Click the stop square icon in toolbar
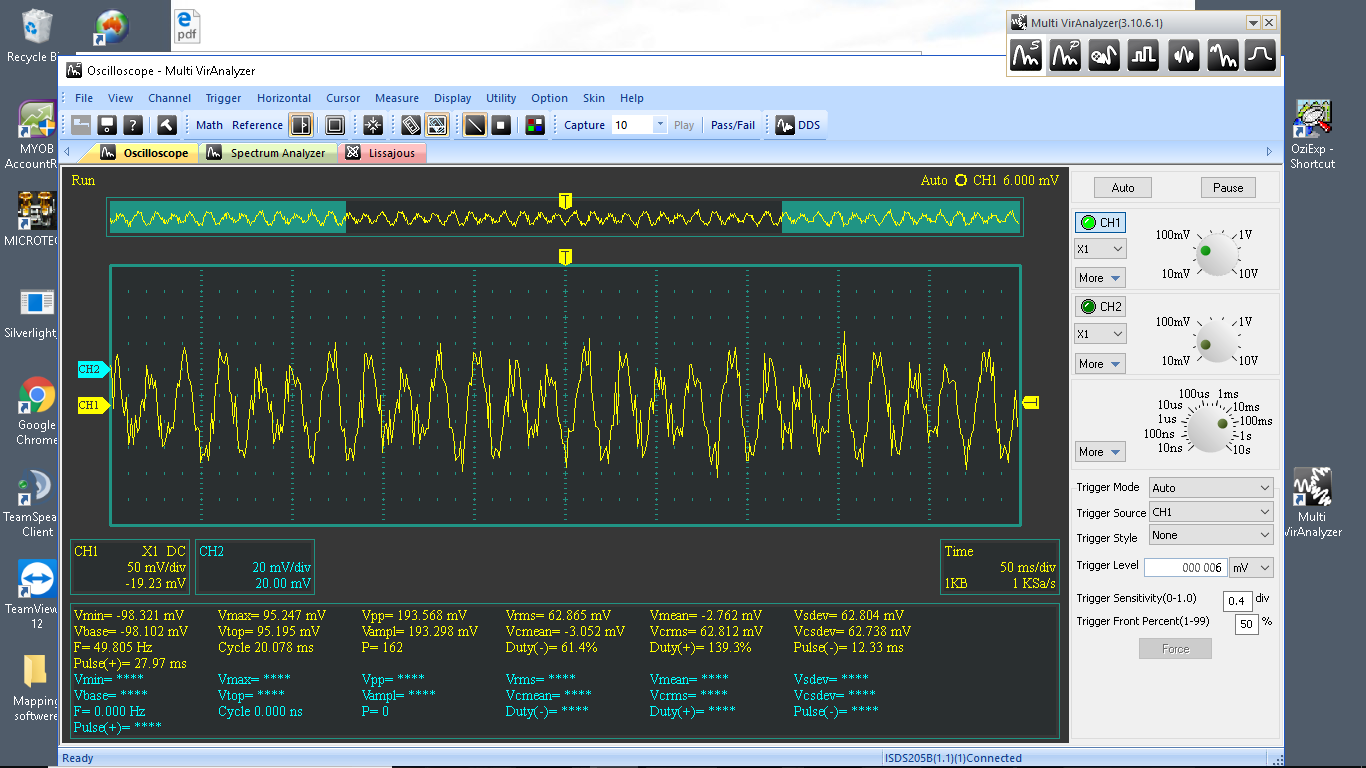1366x768 pixels. click(x=501, y=125)
